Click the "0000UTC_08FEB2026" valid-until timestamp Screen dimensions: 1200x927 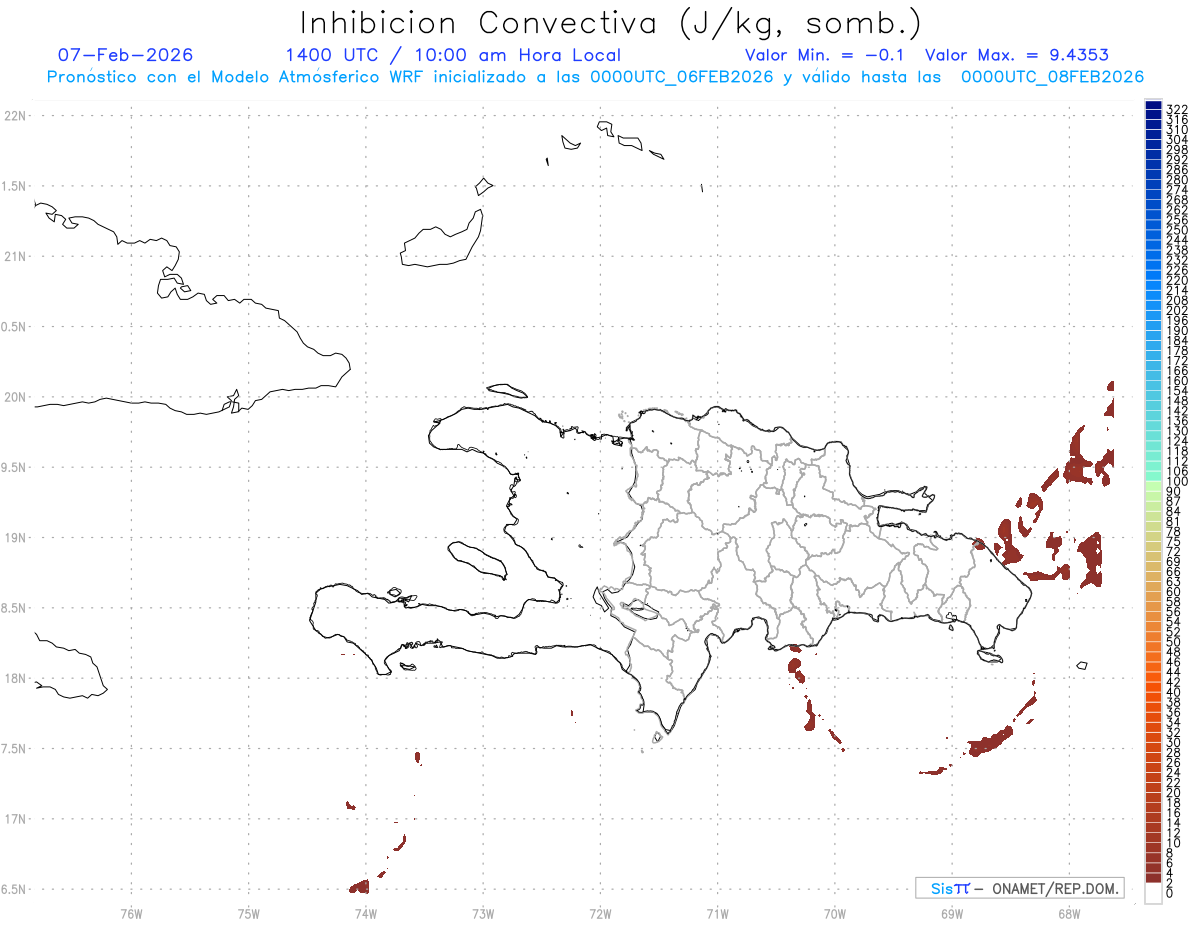pos(1052,77)
